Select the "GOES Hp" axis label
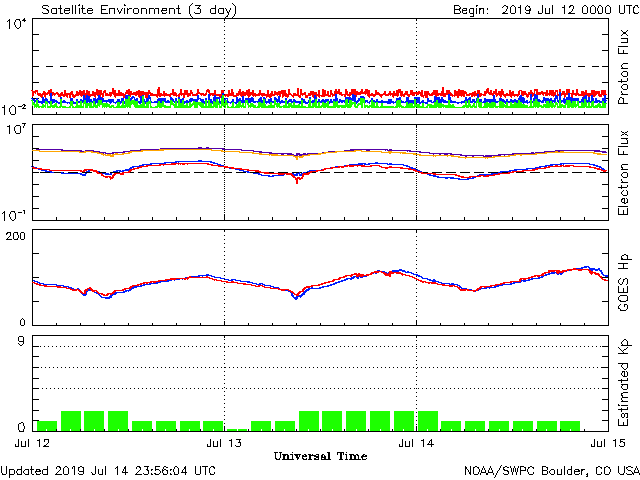This screenshot has width=640, height=480. [x=623, y=282]
